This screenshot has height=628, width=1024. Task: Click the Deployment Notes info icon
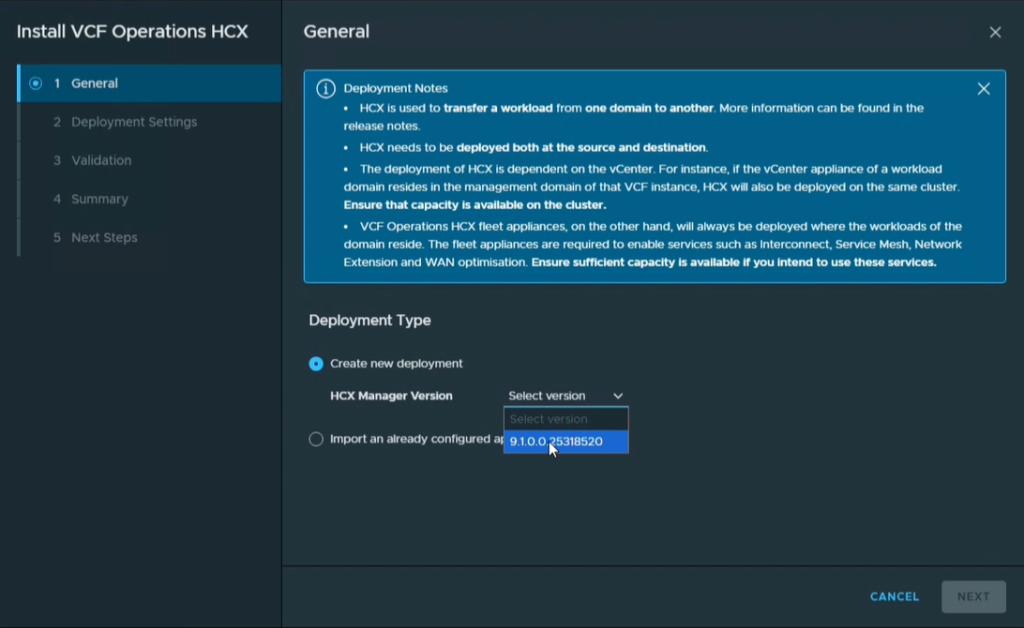click(x=325, y=88)
